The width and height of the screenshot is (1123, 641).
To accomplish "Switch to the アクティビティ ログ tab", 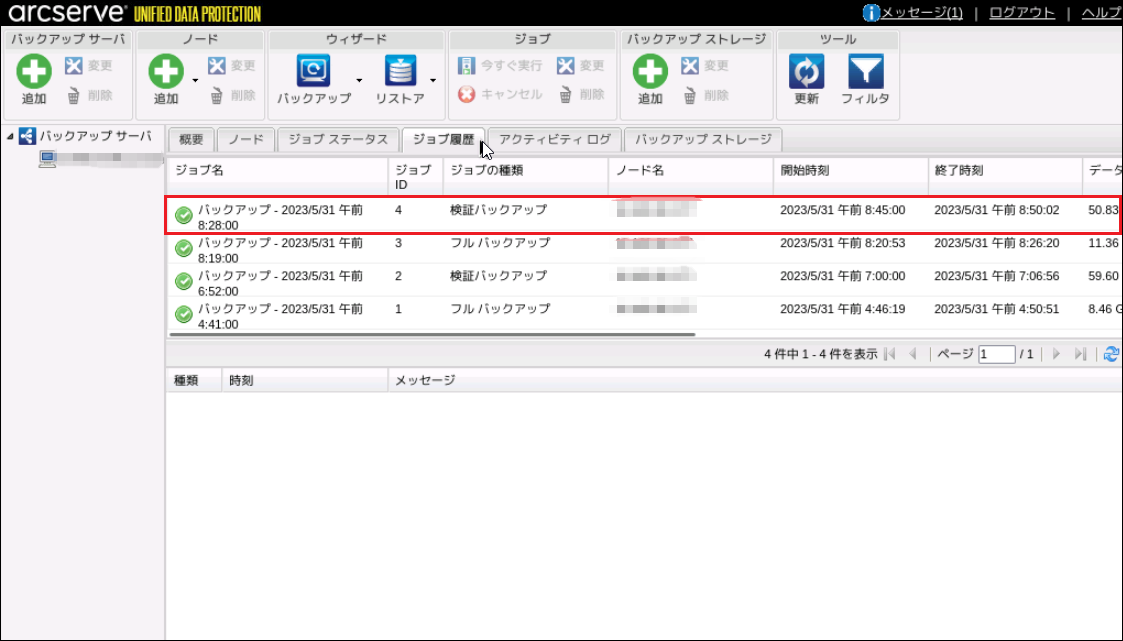I will click(x=554, y=139).
